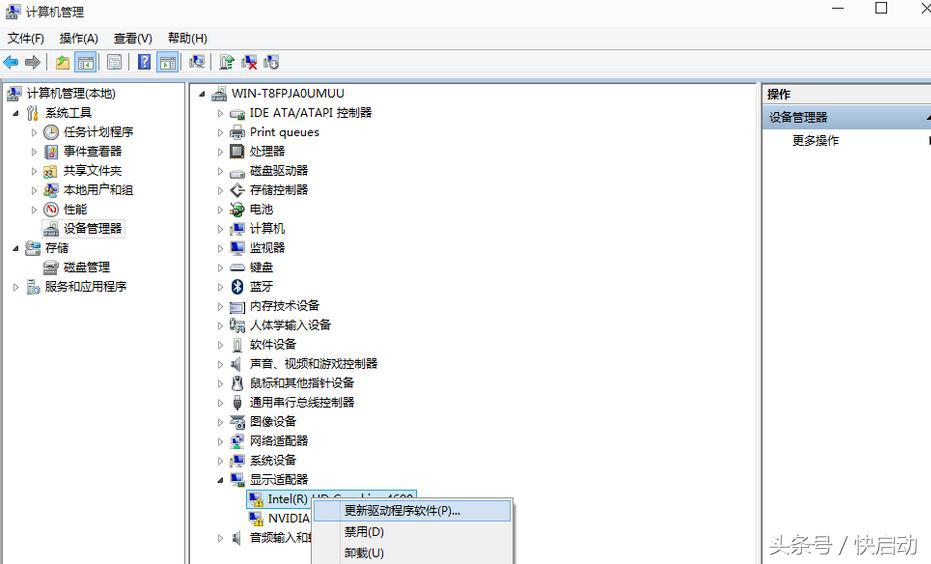Viewport: 931px width, 564px height.
Task: Click the Back arrow toolbar icon
Action: tap(11, 62)
